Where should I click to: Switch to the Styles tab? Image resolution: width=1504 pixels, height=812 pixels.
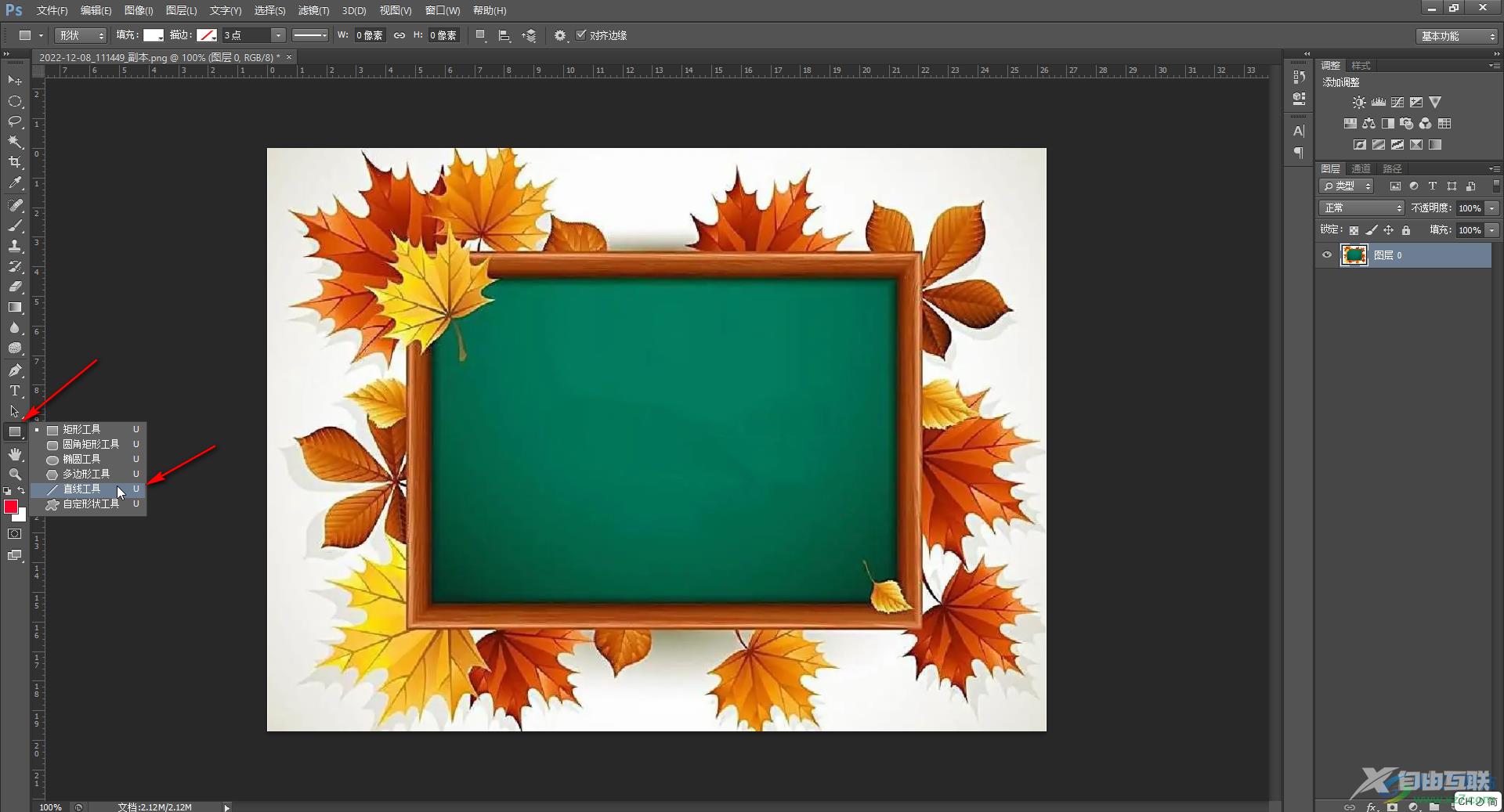pyautogui.click(x=1361, y=66)
